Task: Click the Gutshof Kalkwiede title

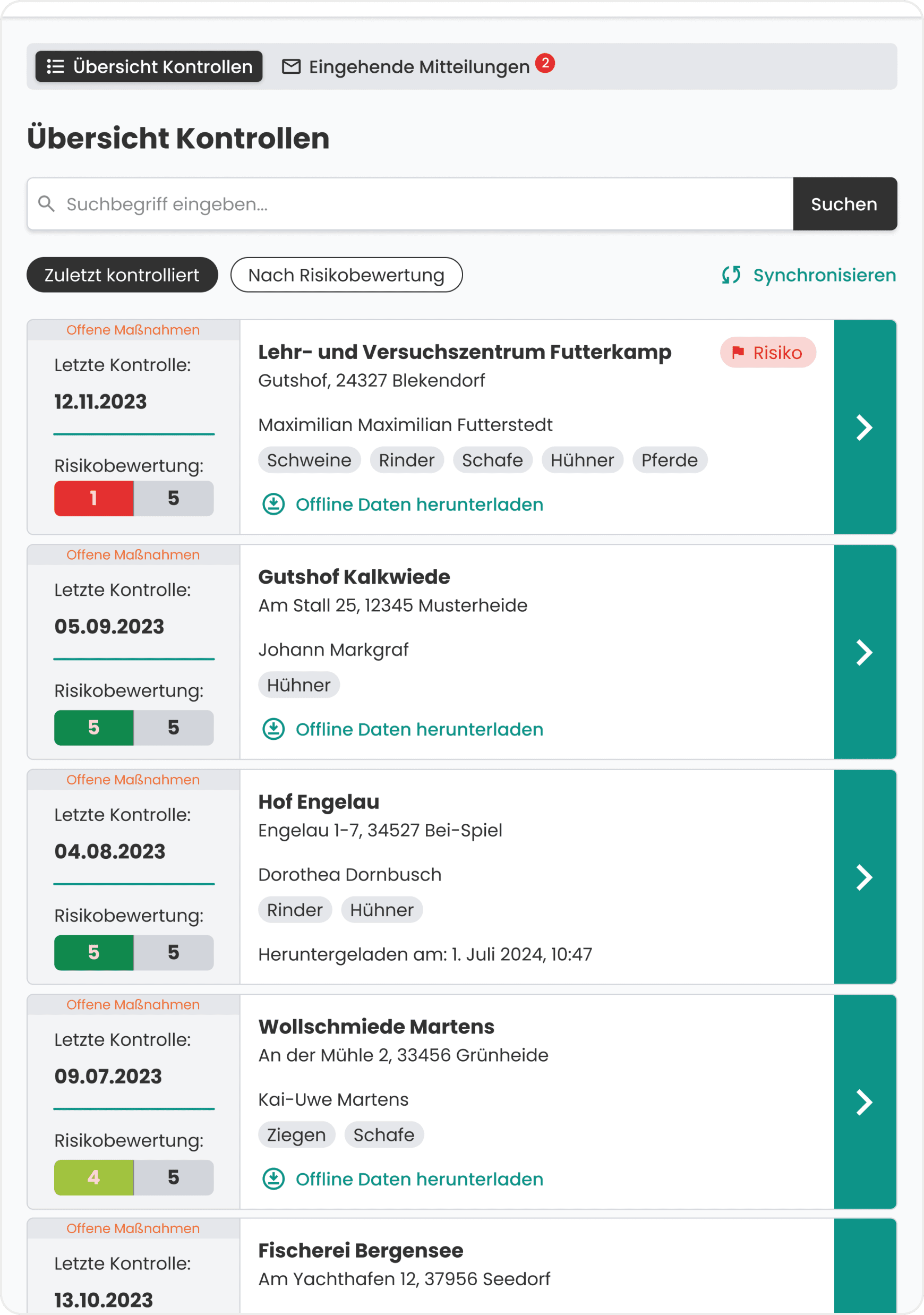Action: (354, 577)
